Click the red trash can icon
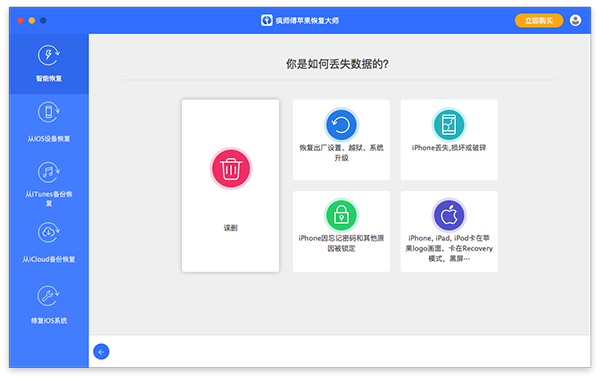 [x=230, y=168]
